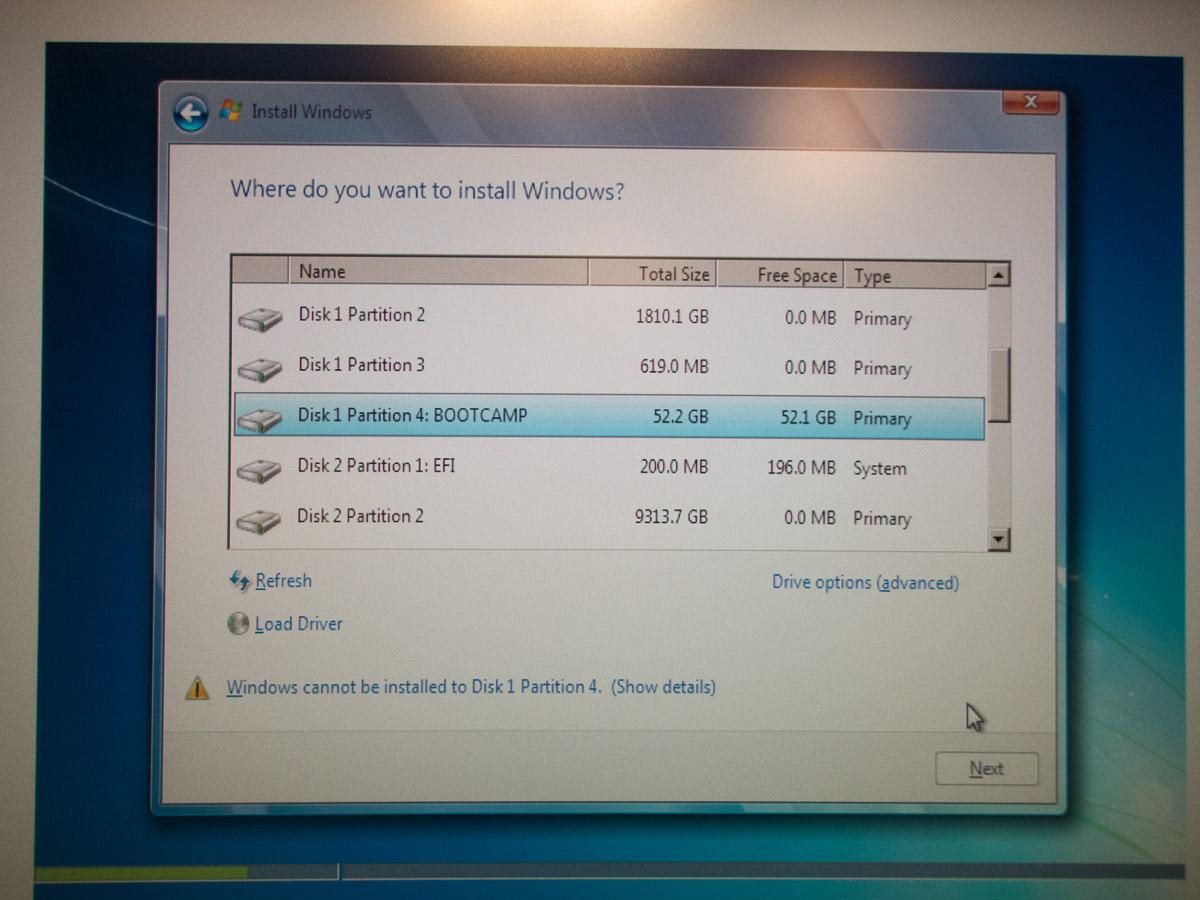Click the 52.2 GB total size value
The image size is (1200, 900).
(x=680, y=416)
